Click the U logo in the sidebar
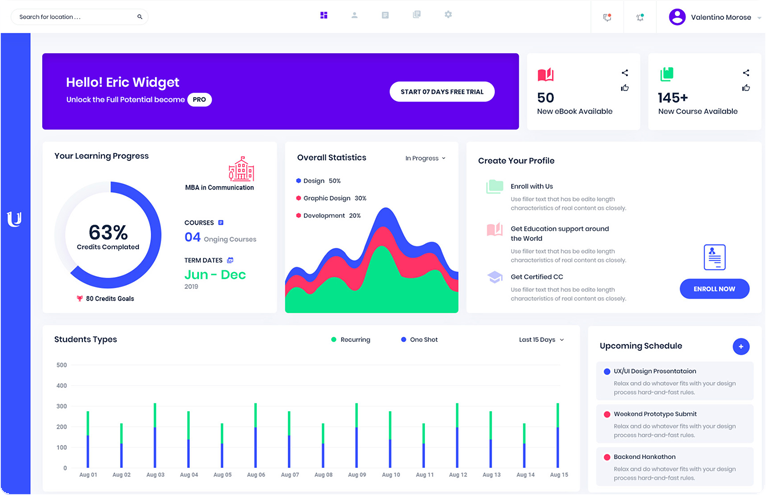 14,219
